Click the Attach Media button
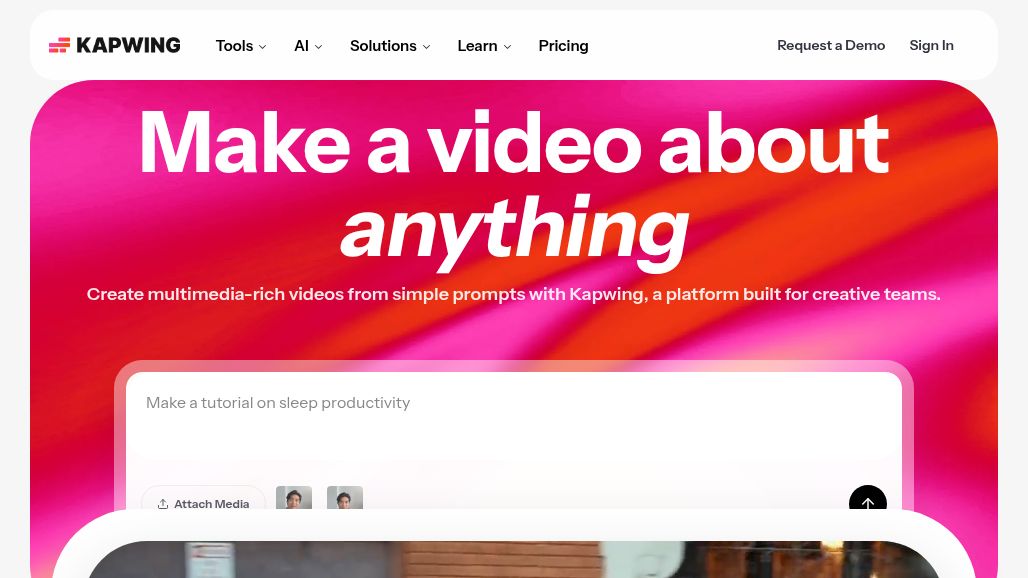 coord(203,499)
